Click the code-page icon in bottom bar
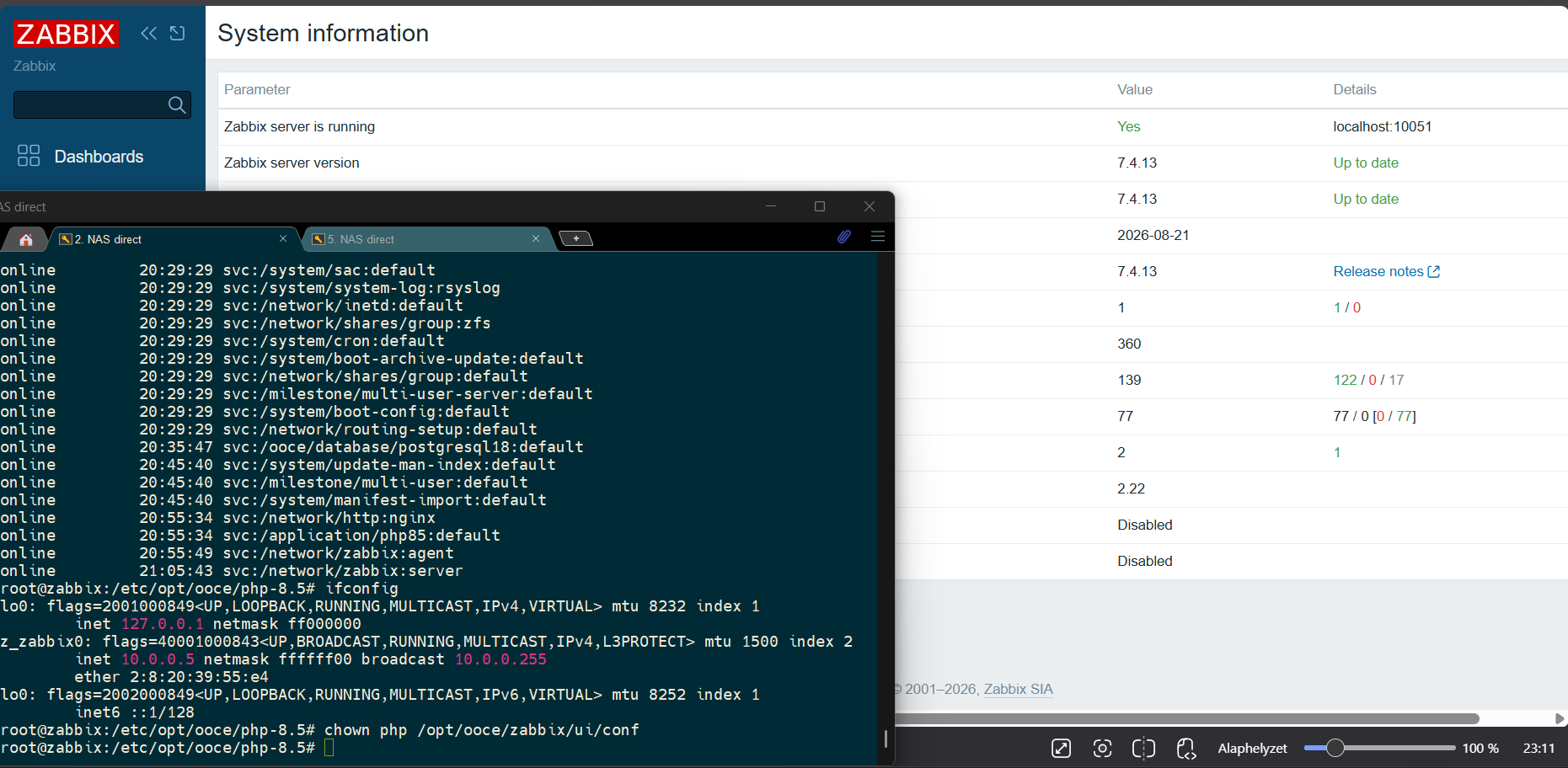1568x768 pixels. pos(1185,748)
